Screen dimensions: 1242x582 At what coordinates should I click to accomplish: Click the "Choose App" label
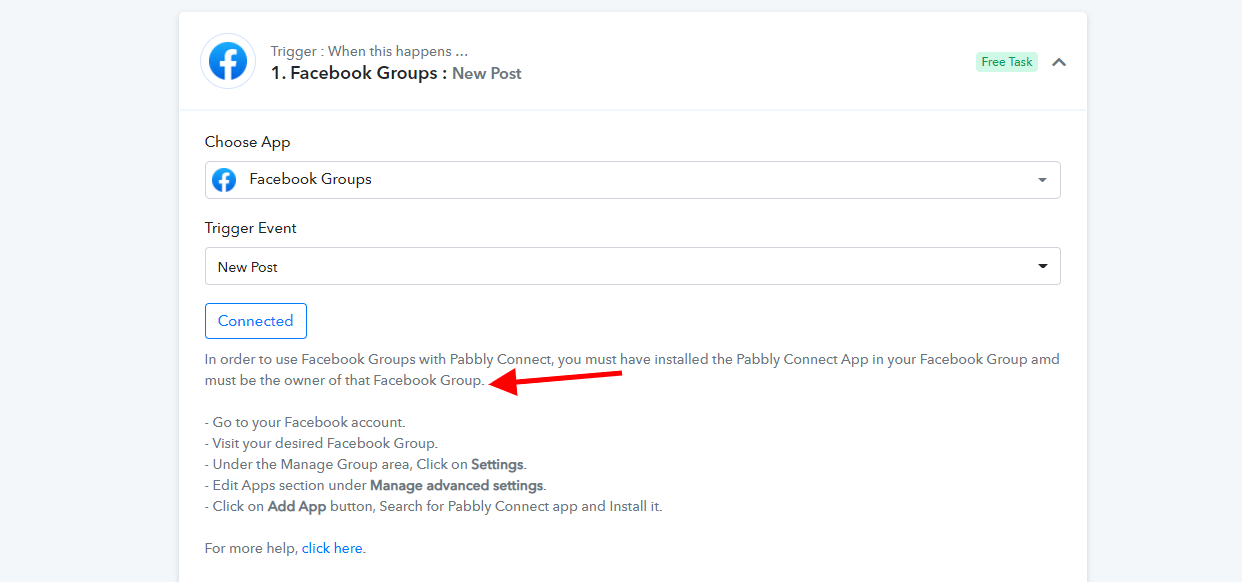248,142
